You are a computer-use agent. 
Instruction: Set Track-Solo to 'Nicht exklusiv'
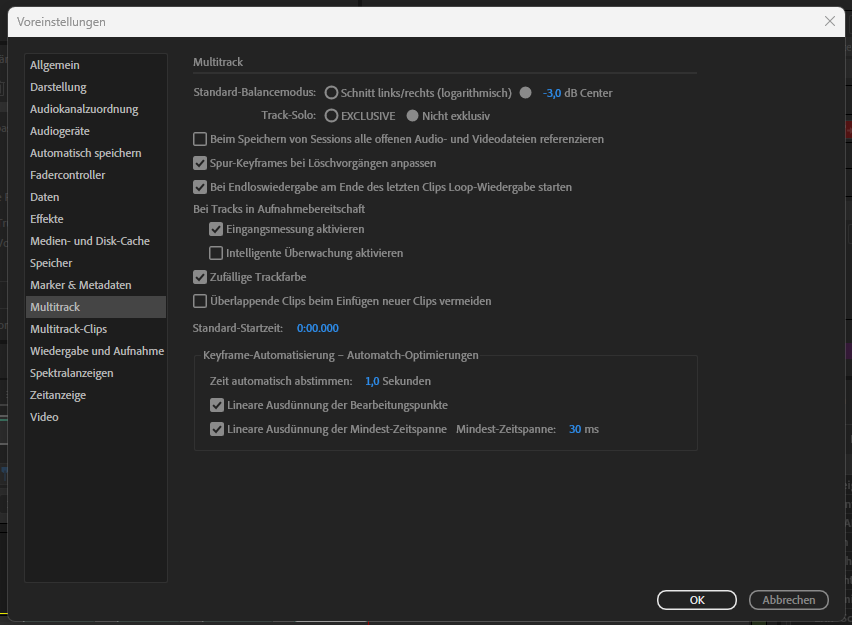(412, 115)
